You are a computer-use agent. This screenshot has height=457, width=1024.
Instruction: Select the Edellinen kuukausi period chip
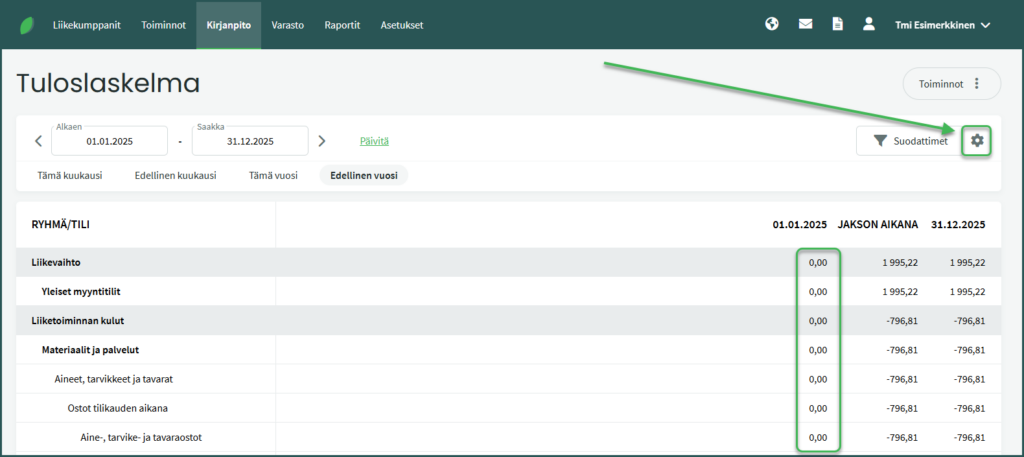pyautogui.click(x=175, y=175)
